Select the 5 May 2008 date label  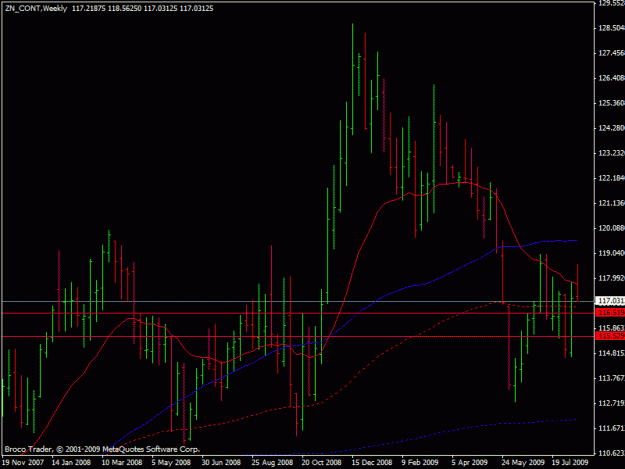coord(171,462)
